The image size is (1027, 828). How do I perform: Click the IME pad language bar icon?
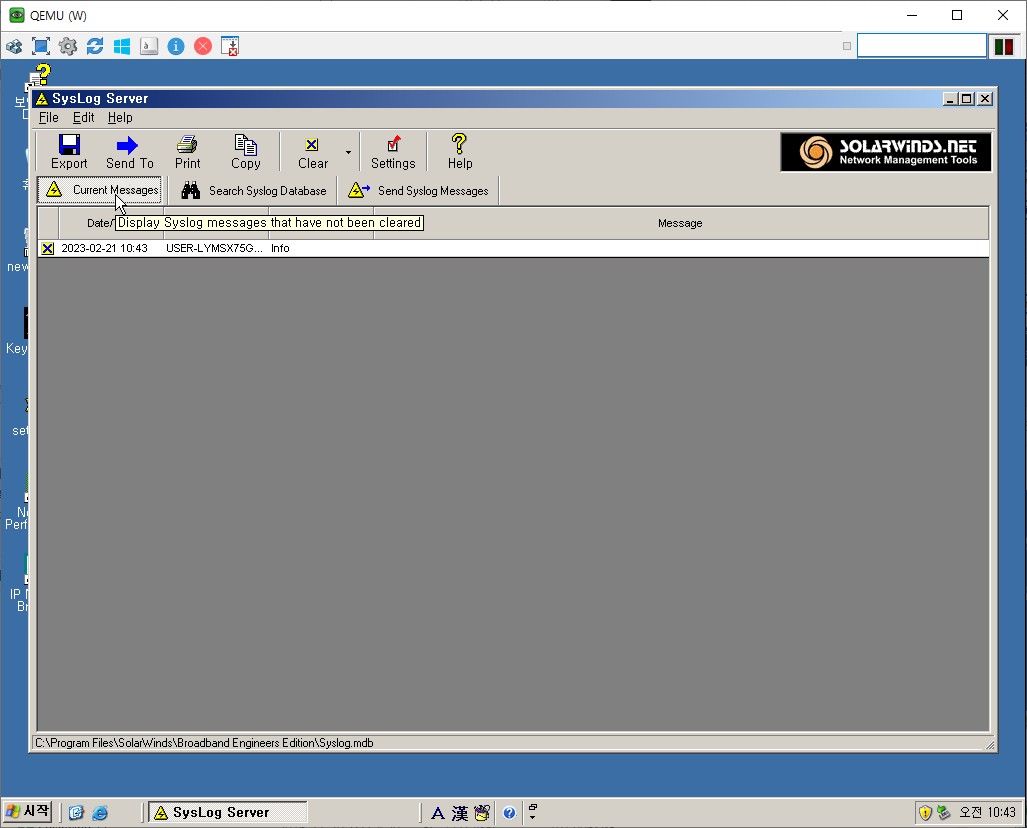click(x=482, y=814)
